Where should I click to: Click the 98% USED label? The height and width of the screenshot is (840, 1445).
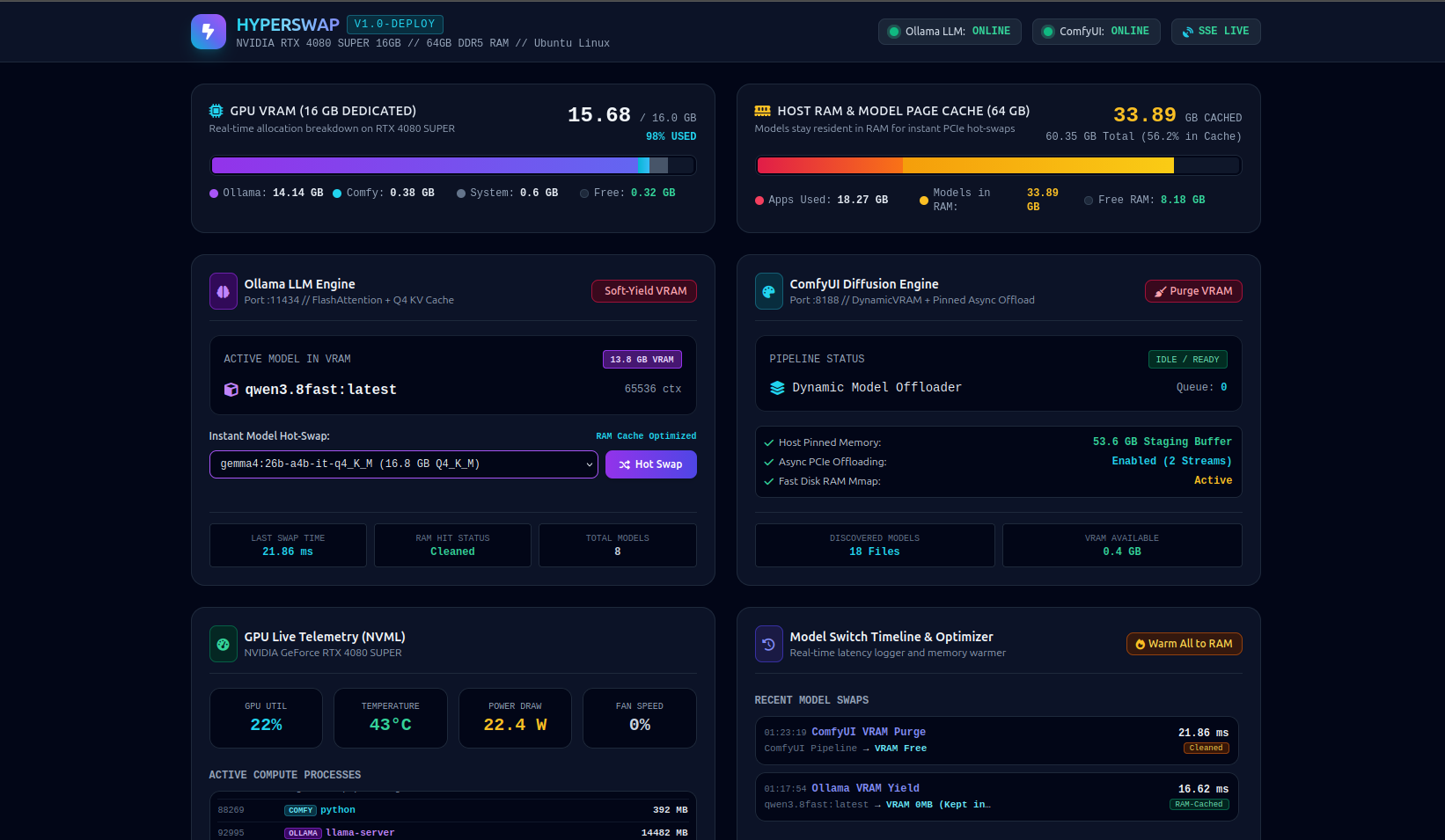pyautogui.click(x=671, y=136)
